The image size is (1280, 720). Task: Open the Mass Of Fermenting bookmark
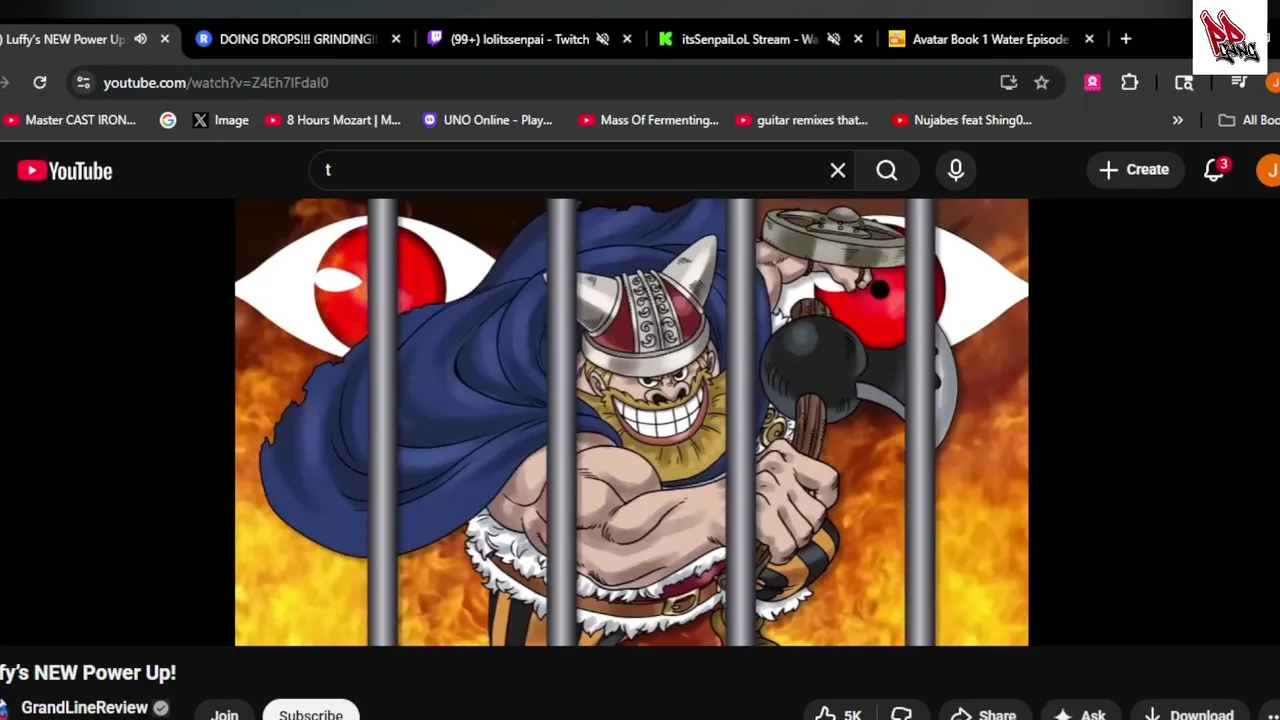tap(649, 120)
